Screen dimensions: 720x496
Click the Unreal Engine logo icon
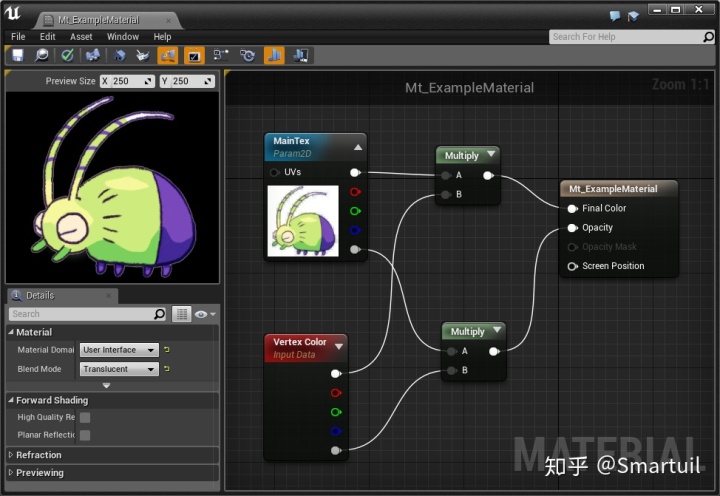coord(13,13)
